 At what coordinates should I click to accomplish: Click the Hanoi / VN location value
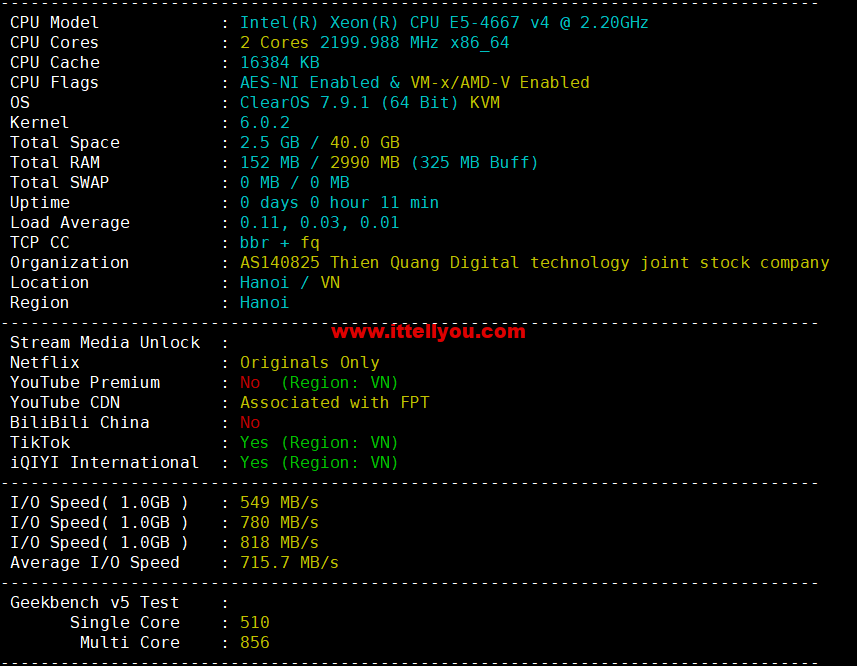pos(289,282)
